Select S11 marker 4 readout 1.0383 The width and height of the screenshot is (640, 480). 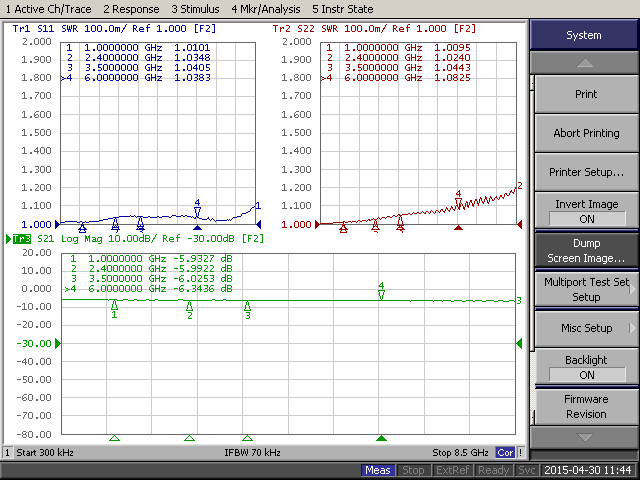click(x=192, y=78)
